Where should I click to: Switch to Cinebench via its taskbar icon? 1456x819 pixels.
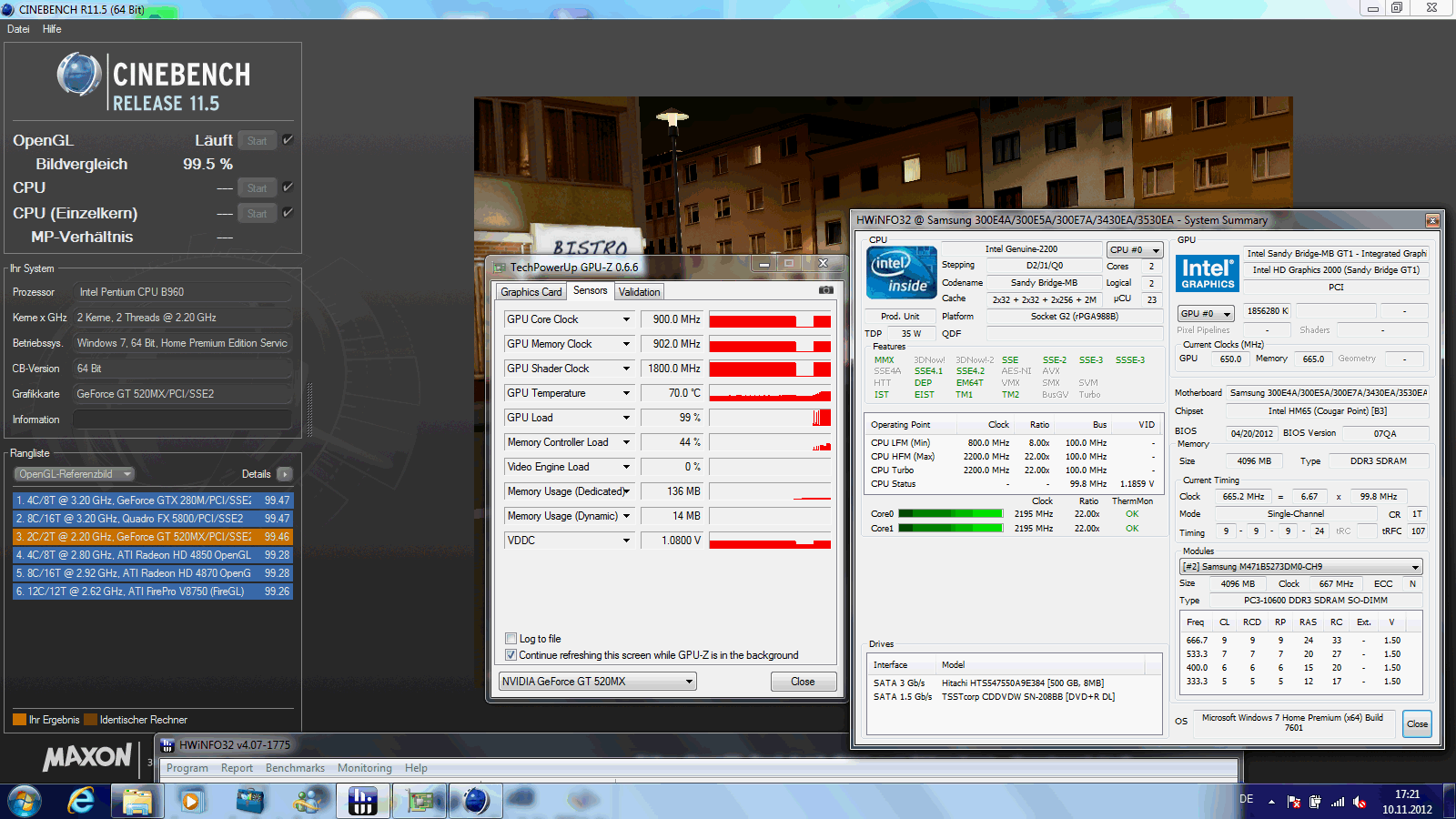click(476, 801)
